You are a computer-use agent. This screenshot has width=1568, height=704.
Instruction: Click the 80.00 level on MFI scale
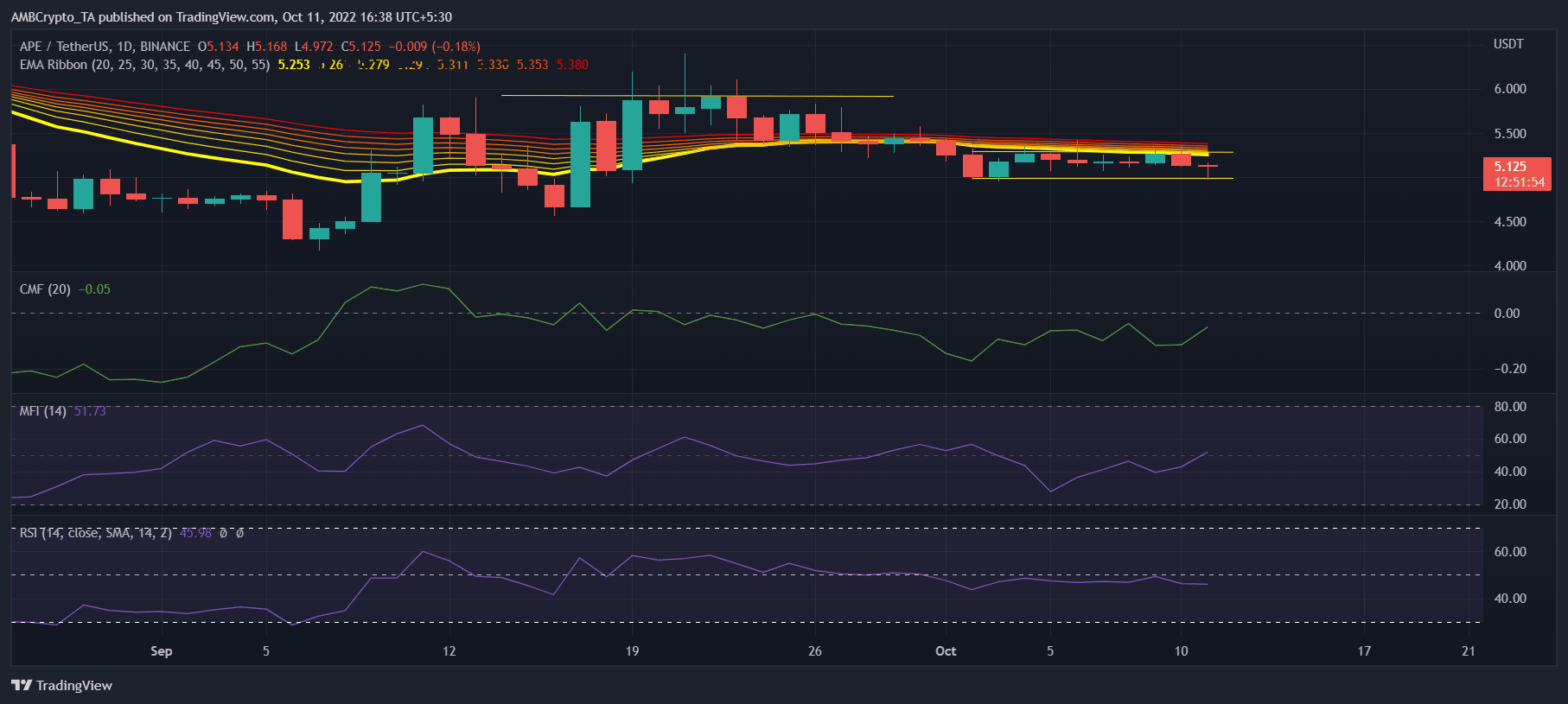1510,407
